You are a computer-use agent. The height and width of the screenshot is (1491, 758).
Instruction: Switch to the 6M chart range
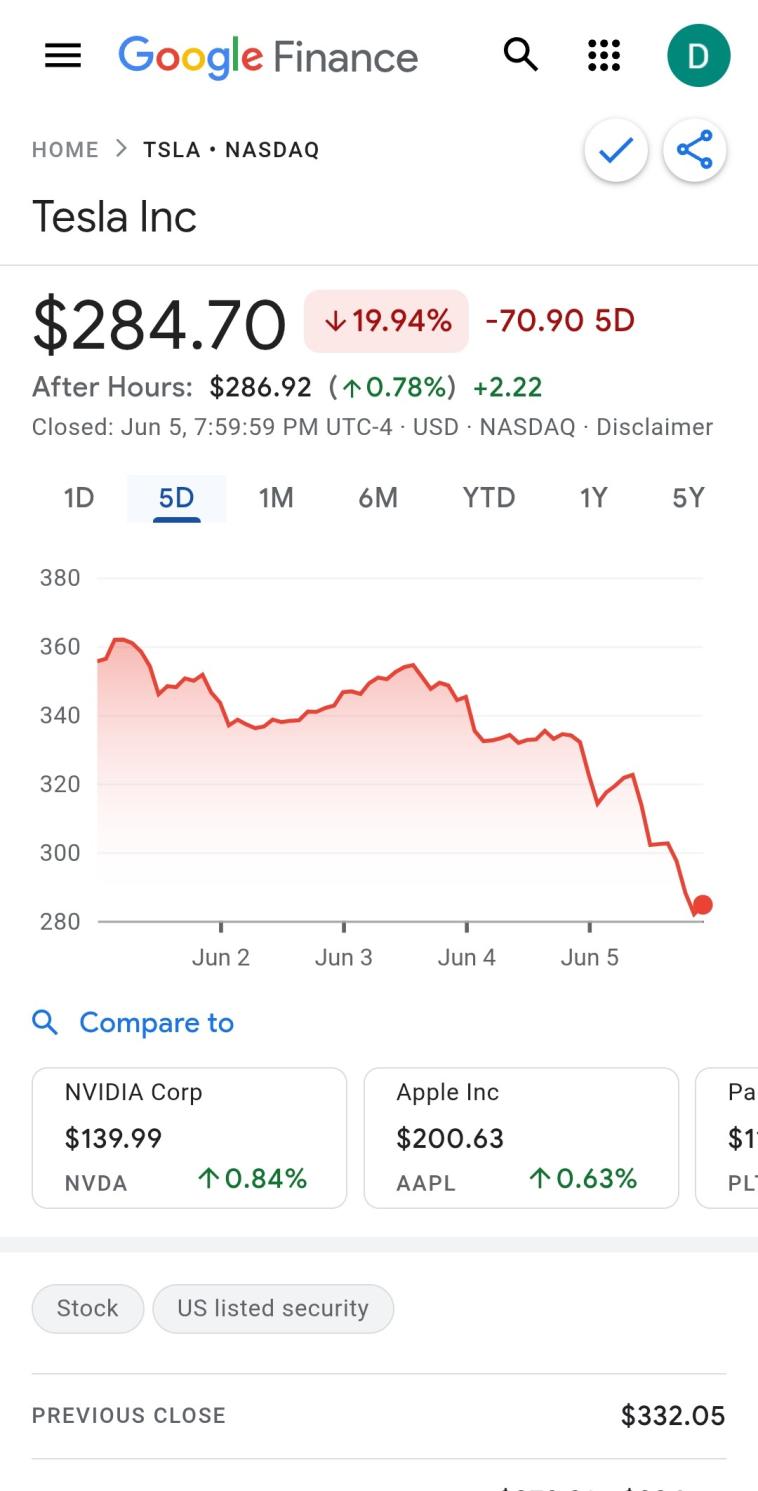tap(378, 498)
